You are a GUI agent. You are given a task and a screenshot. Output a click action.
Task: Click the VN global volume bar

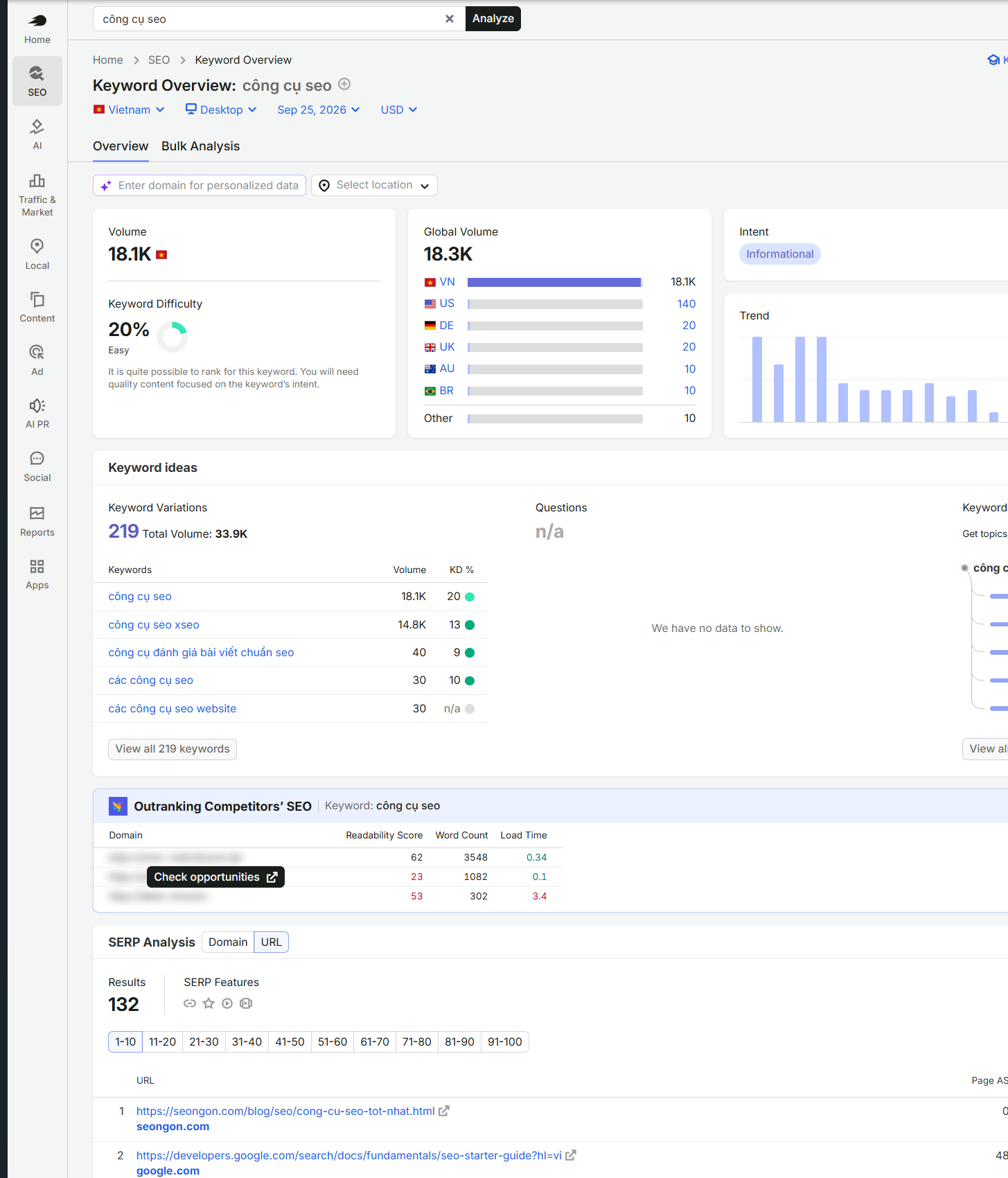(555, 282)
